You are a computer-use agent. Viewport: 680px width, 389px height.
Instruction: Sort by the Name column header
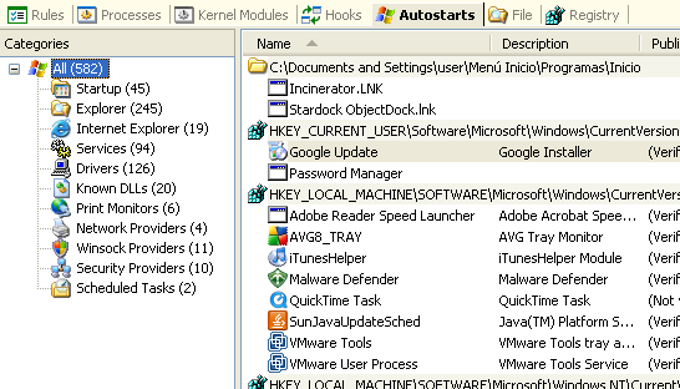tap(367, 44)
